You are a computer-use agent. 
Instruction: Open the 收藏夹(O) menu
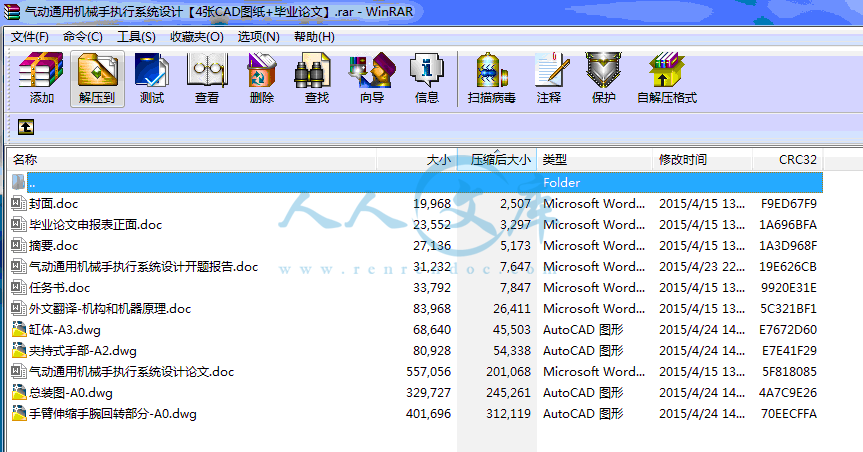click(196, 37)
